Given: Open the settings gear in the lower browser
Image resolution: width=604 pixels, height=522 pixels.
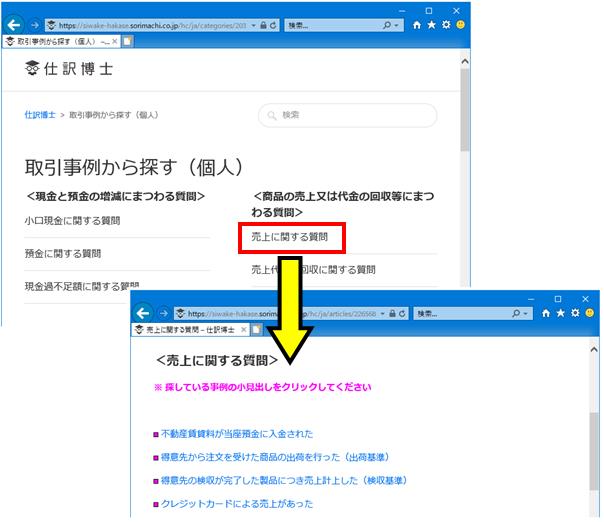Looking at the screenshot, I should [575, 313].
